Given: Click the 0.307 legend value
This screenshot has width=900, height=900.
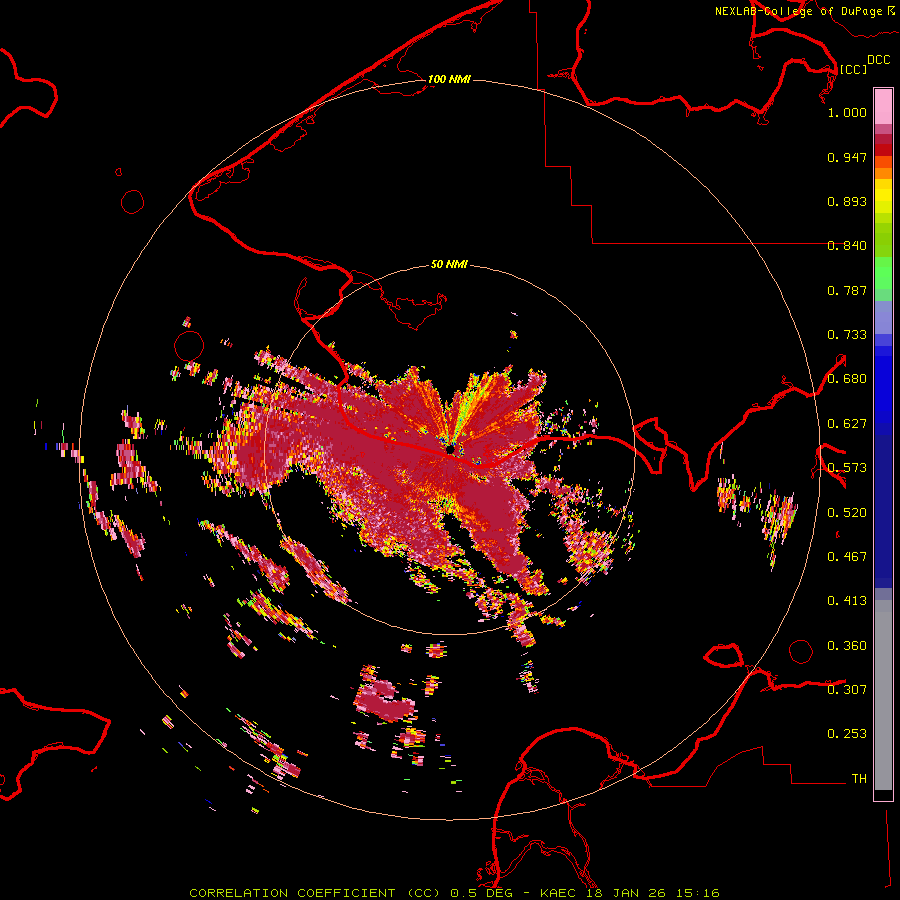Looking at the screenshot, I should click(x=847, y=689).
